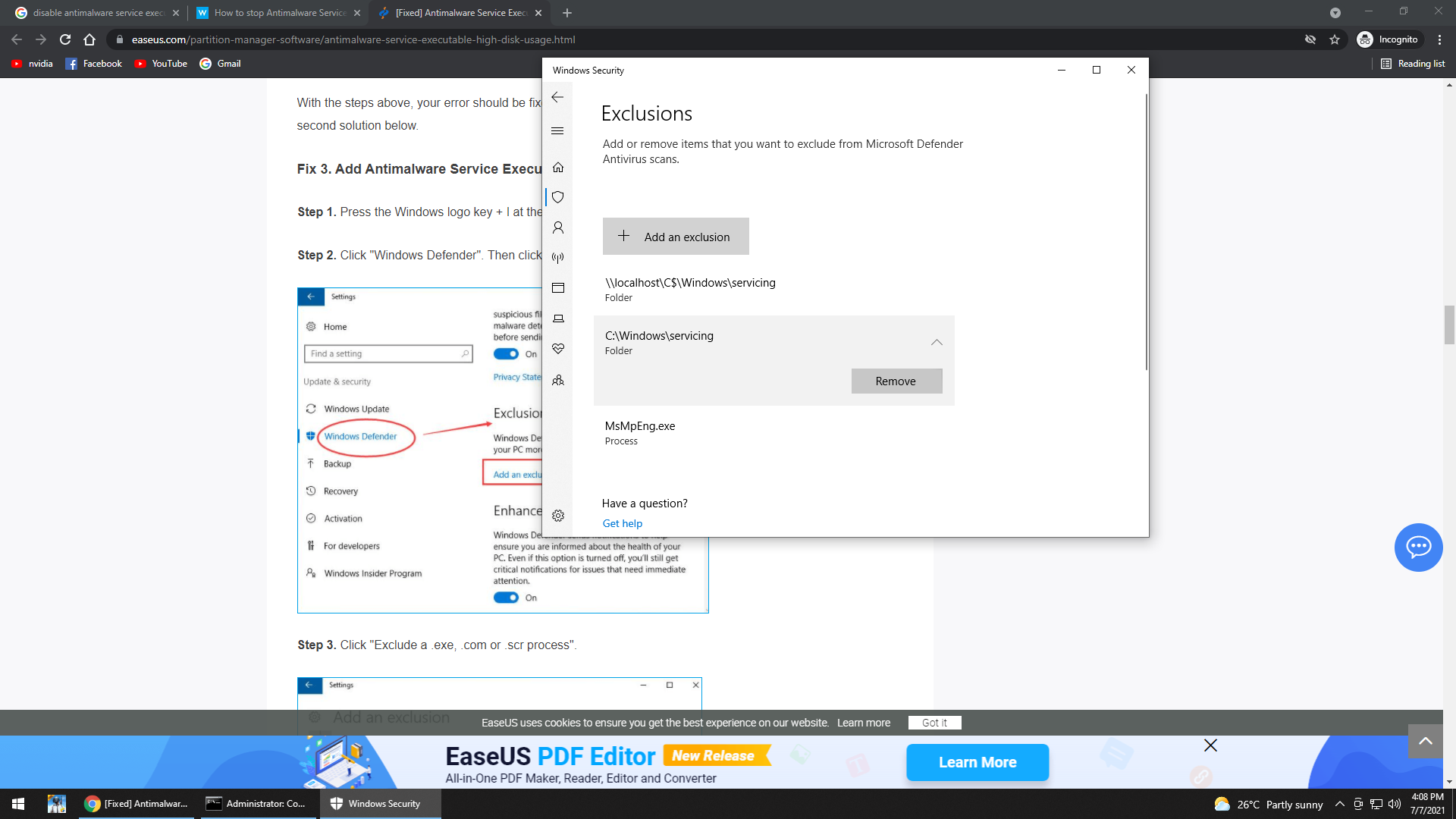1456x819 pixels.
Task: Click Chrome's back navigation arrow
Action: [x=17, y=39]
